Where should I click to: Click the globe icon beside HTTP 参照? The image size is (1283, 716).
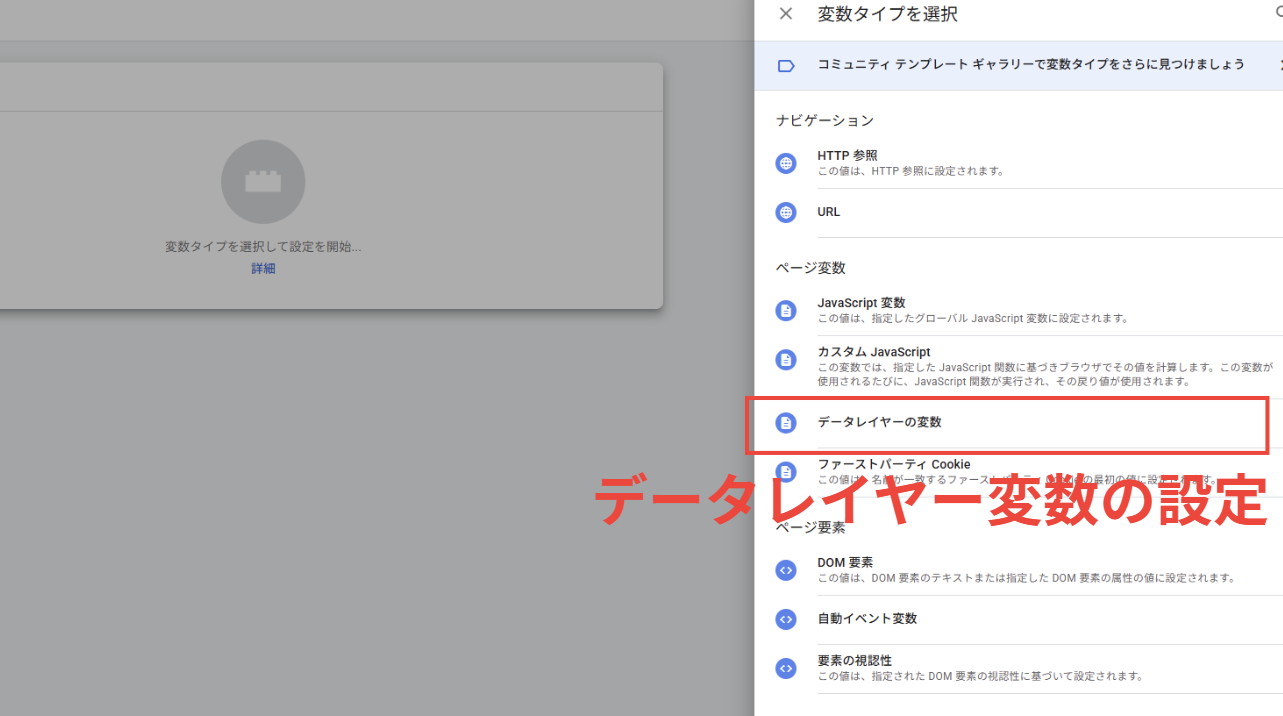786,163
